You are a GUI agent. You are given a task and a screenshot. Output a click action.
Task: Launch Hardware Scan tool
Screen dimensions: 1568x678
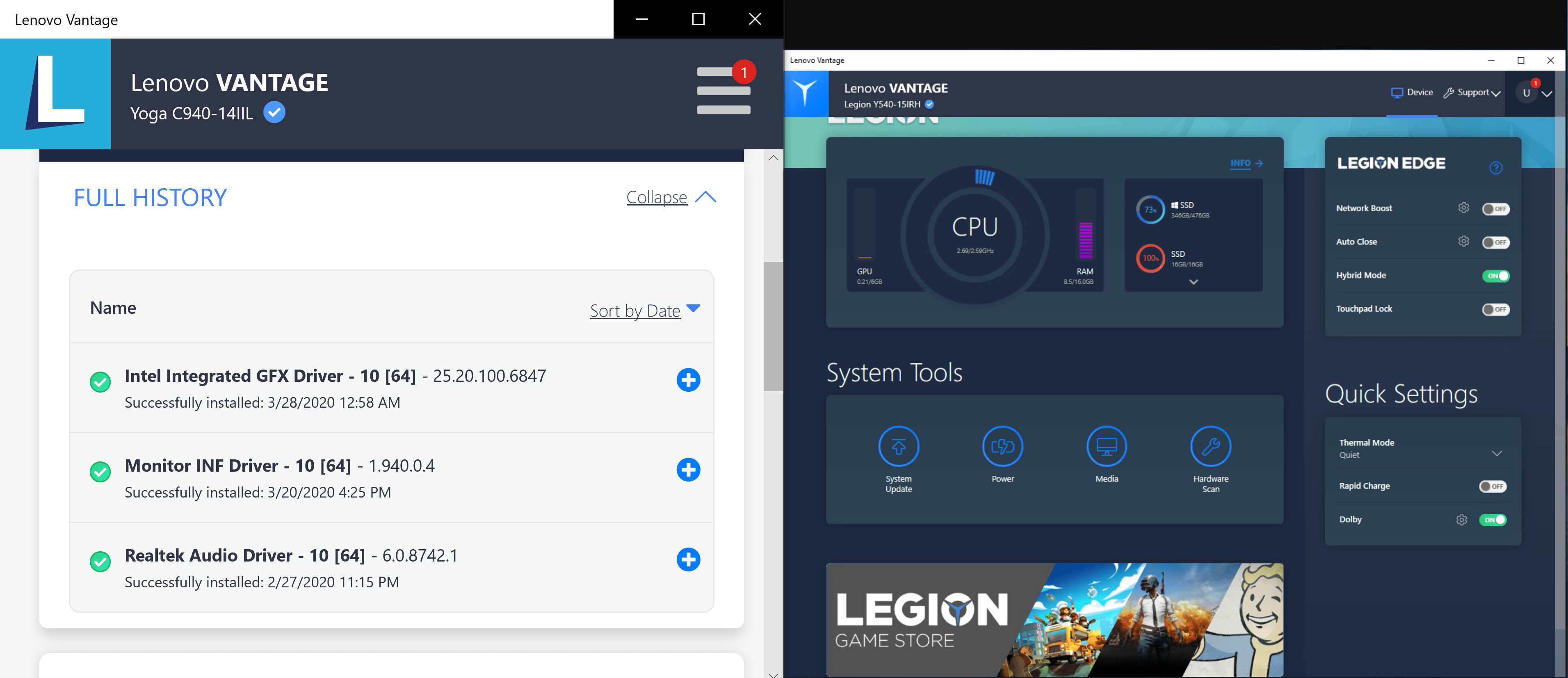click(1211, 446)
